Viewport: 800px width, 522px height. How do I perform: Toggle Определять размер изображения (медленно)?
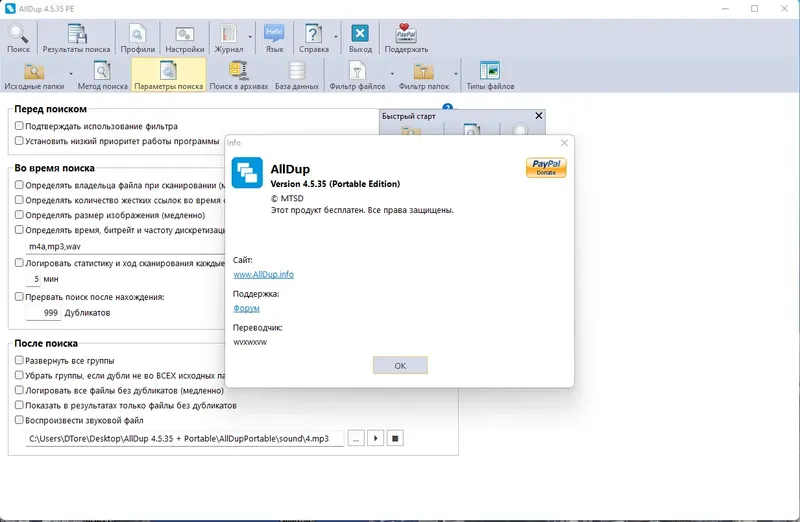19,215
